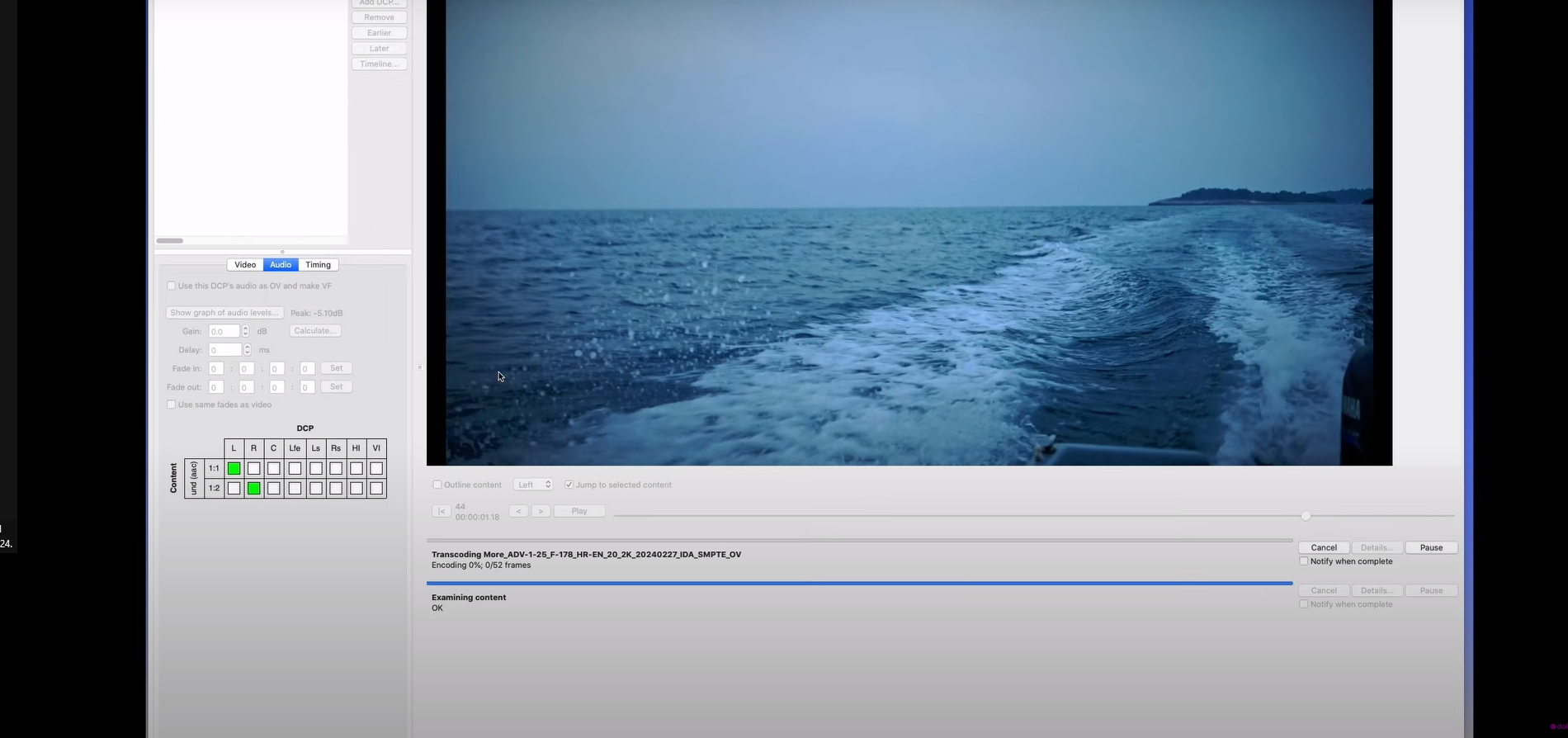
Task: Switch to the Timing tab
Action: pyautogui.click(x=318, y=265)
